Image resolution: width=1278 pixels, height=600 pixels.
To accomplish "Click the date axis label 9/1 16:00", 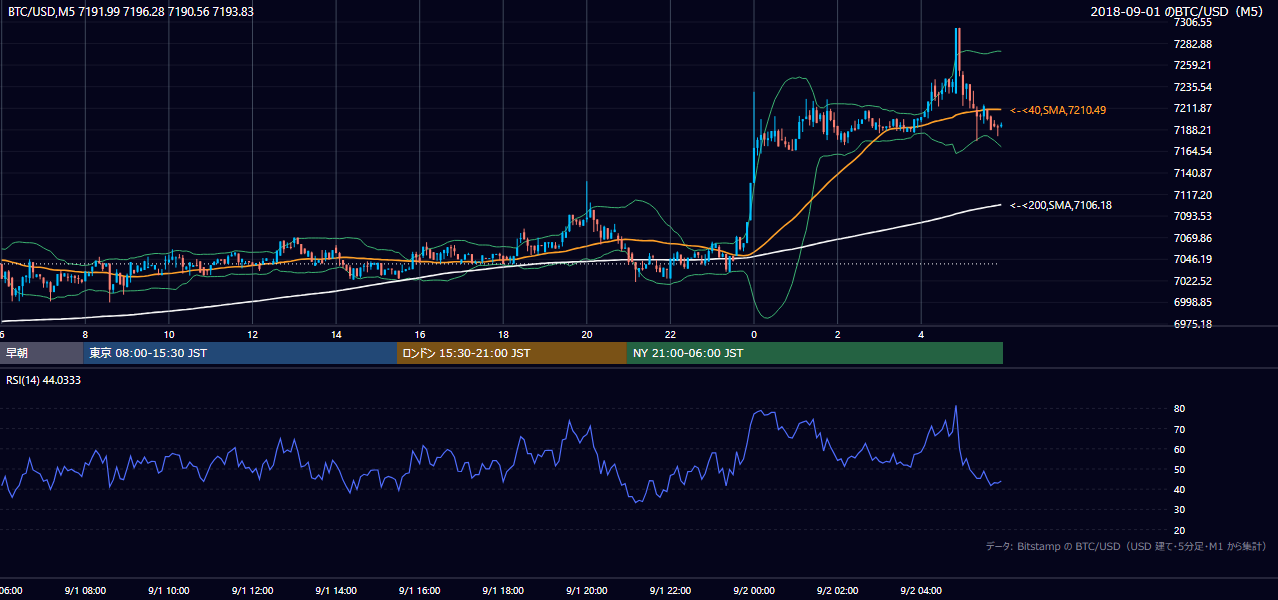I will tap(420, 590).
